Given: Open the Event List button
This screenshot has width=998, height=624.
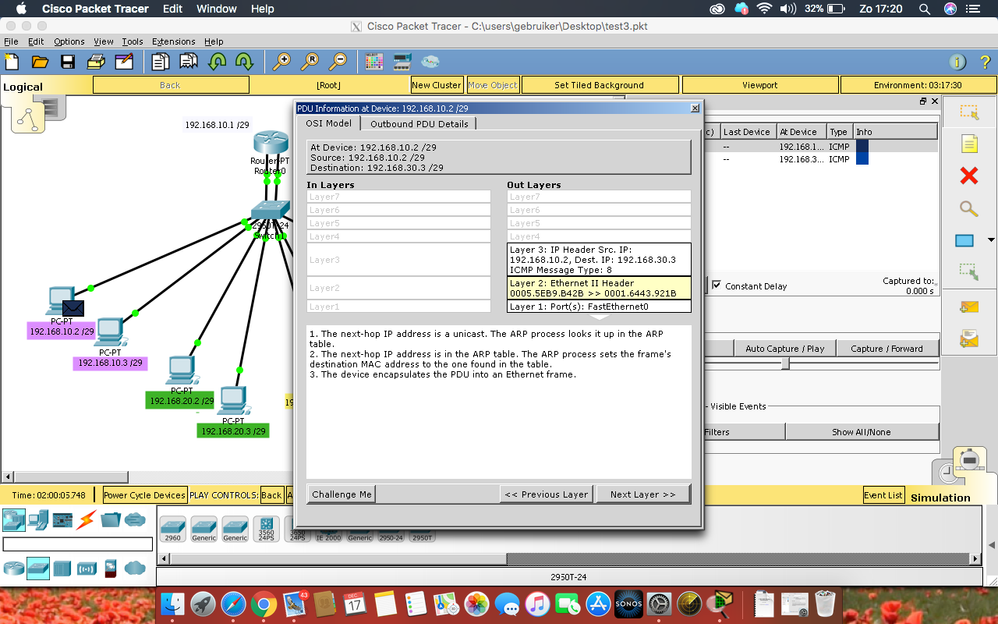Looking at the screenshot, I should (883, 495).
